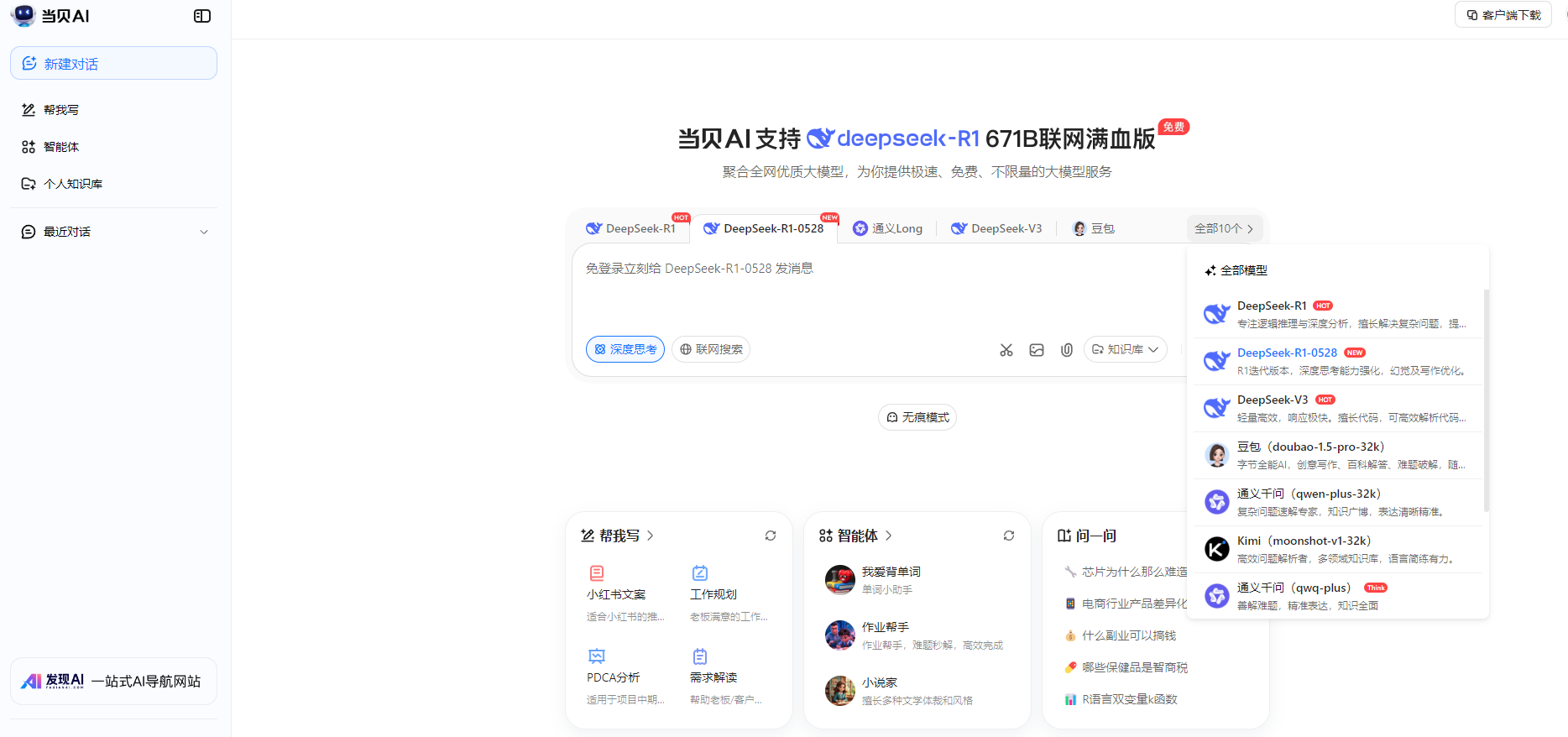Switch to the DeepSeek-R1-0528 tab
Viewport: 1568px width, 737px height.
(x=764, y=228)
